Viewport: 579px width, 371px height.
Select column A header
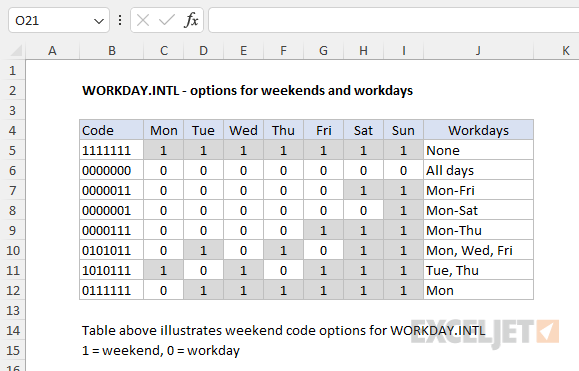pos(52,51)
